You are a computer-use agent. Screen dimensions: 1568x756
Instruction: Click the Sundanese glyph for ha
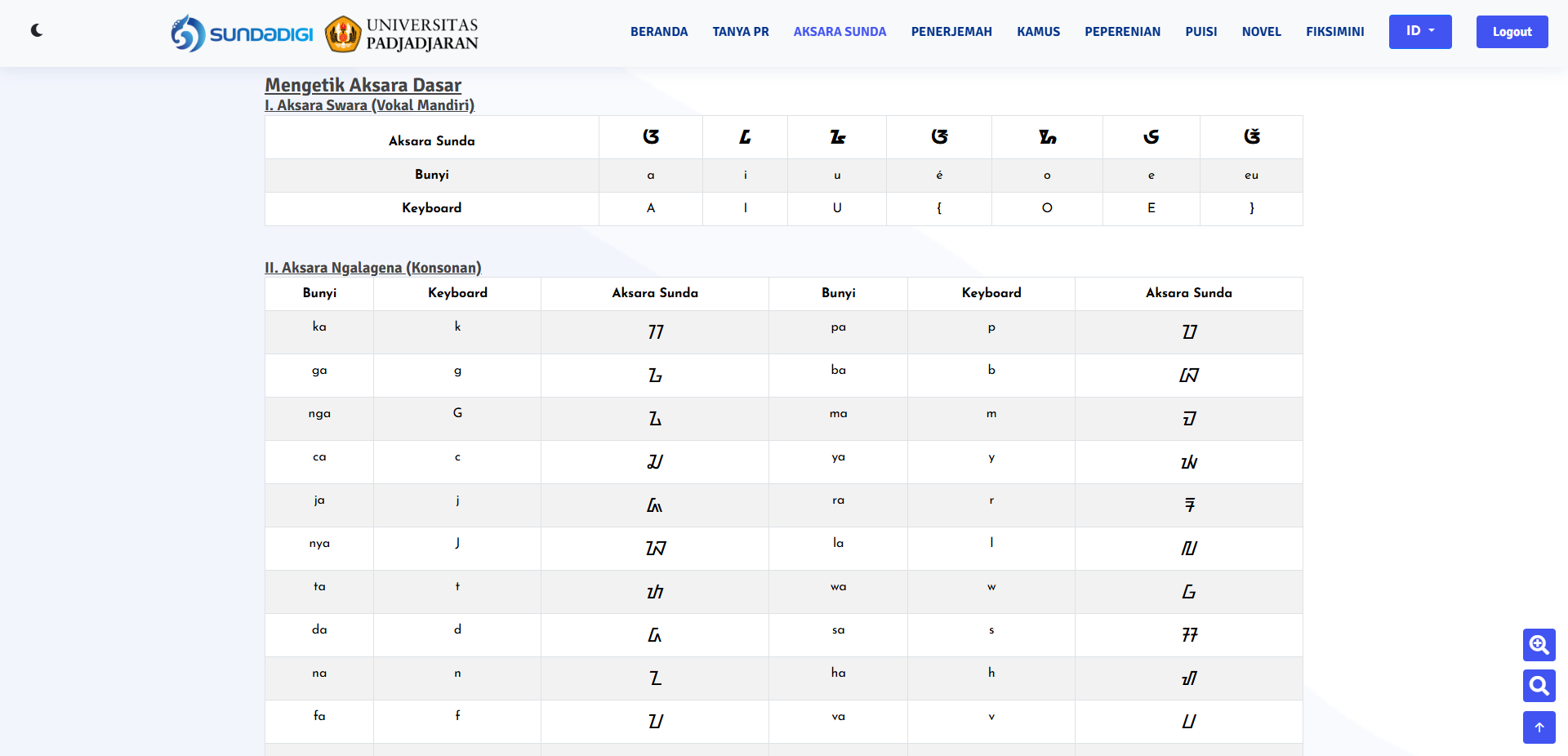pos(1189,678)
